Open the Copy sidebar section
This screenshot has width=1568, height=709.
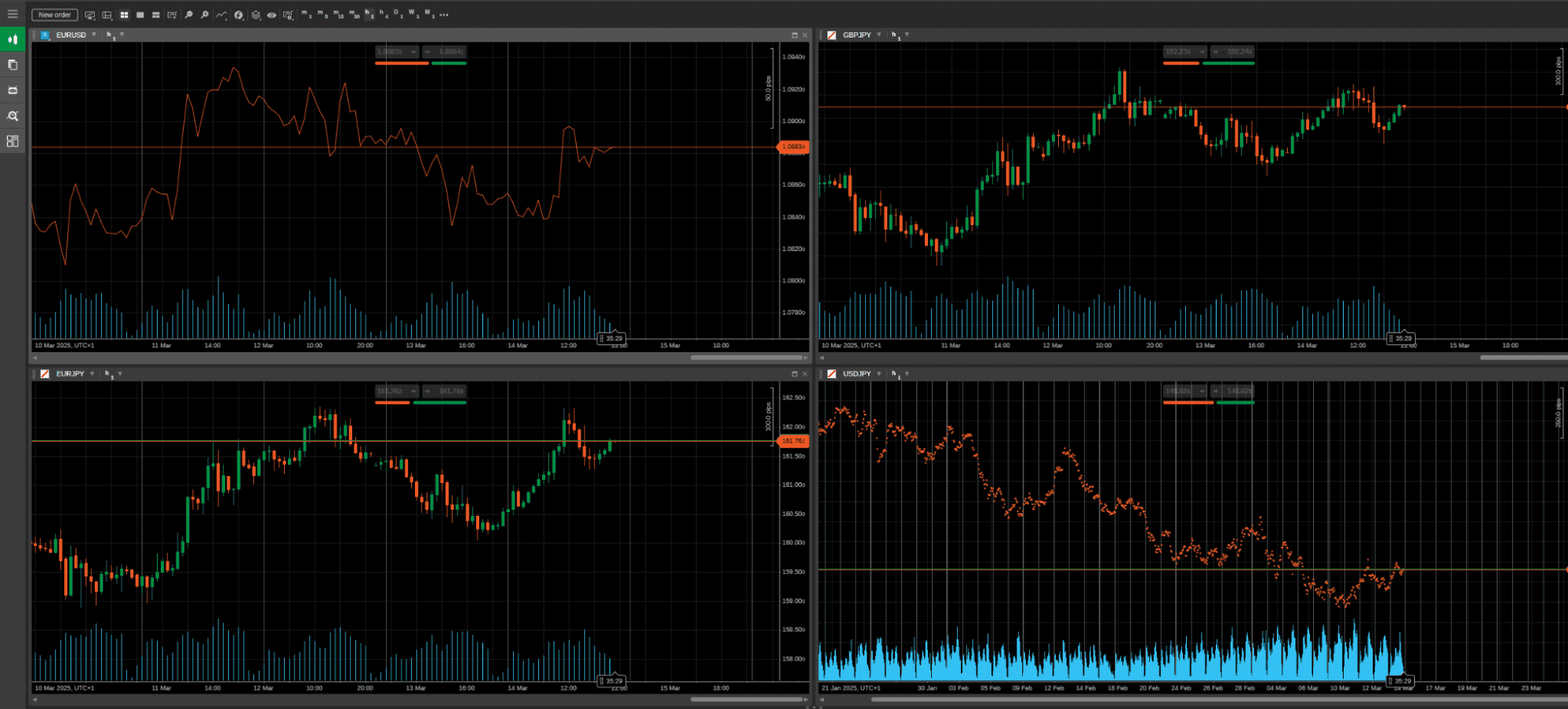(13, 65)
